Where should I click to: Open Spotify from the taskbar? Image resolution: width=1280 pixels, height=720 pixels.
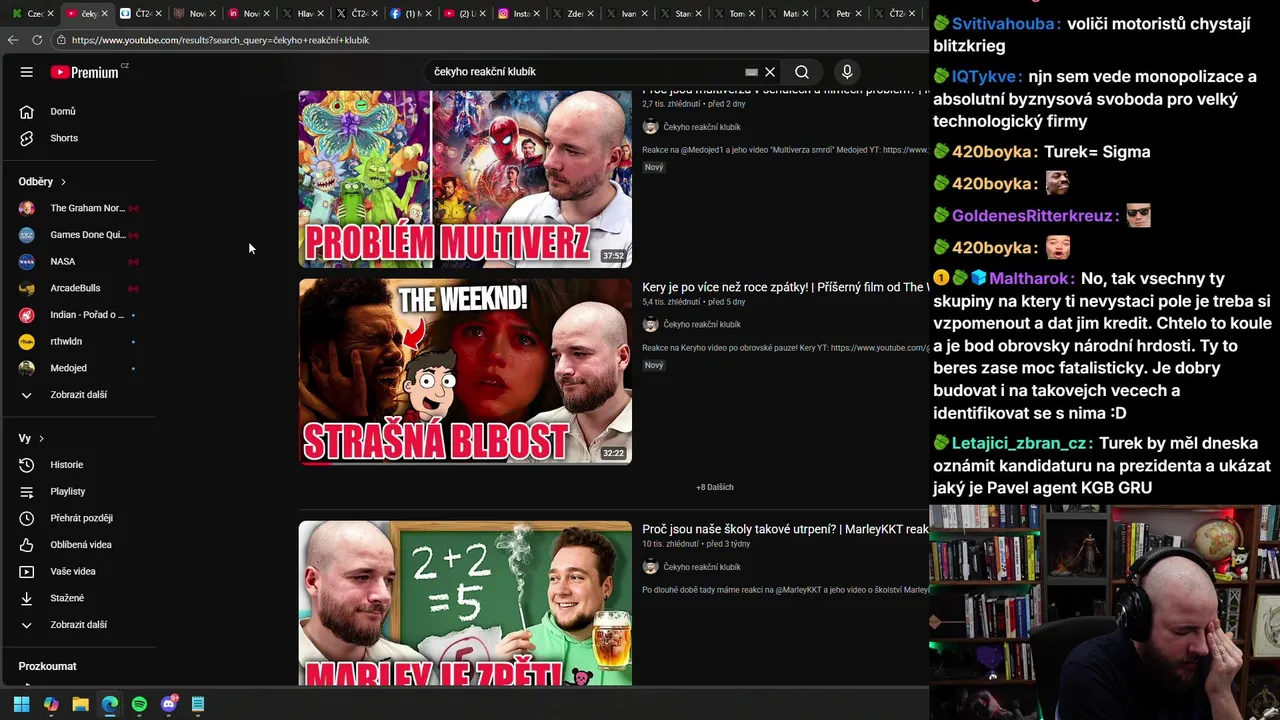pyautogui.click(x=139, y=704)
